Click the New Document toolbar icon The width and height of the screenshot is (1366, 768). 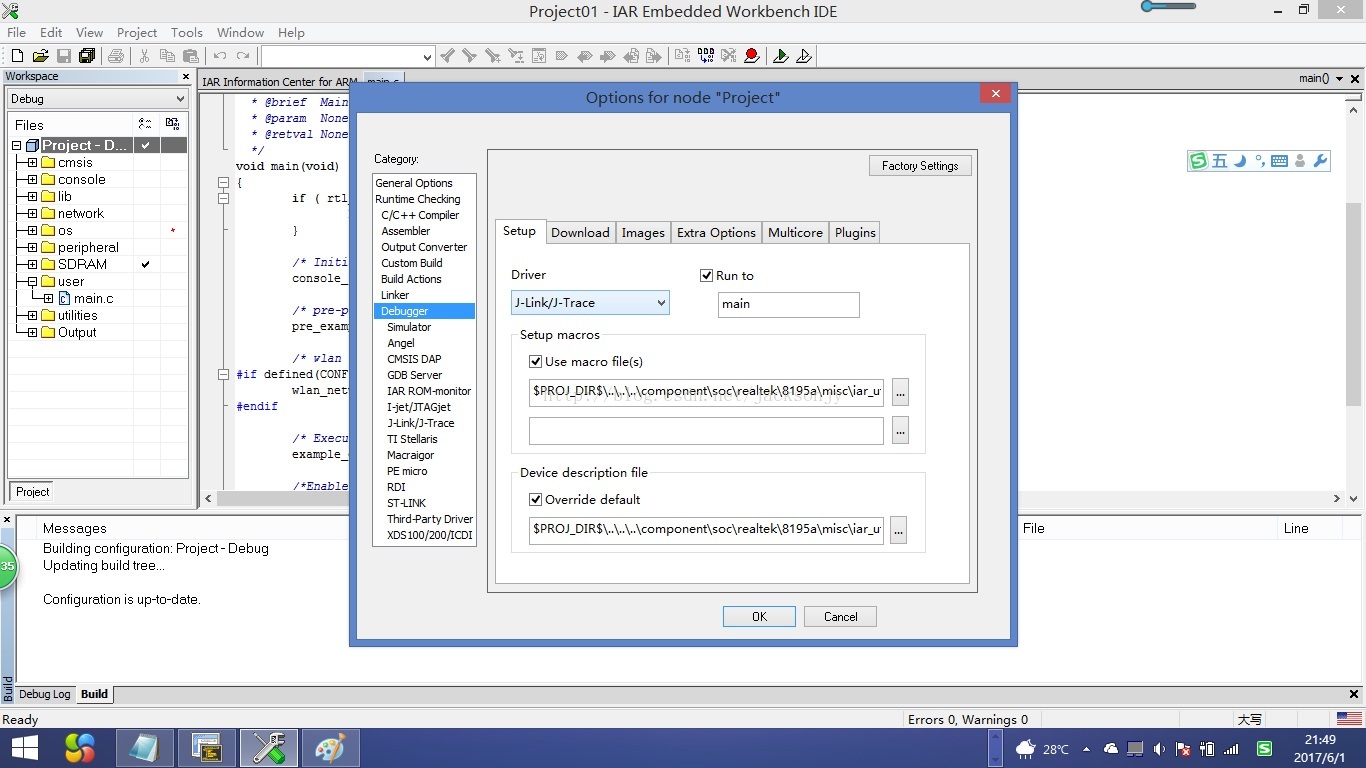(x=18, y=56)
